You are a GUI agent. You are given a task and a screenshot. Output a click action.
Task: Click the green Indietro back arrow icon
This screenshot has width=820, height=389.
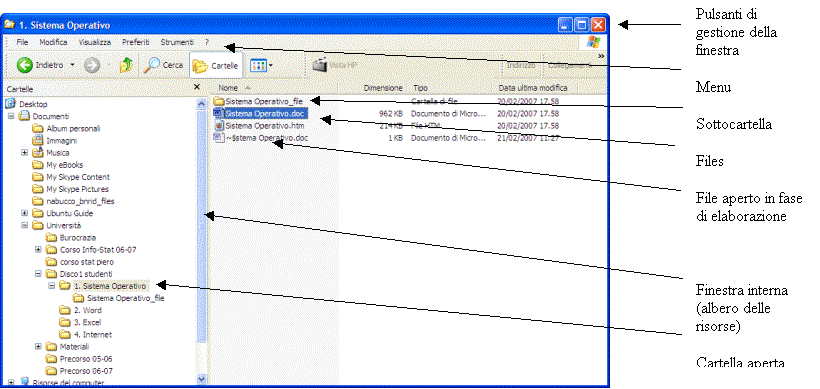(x=25, y=65)
